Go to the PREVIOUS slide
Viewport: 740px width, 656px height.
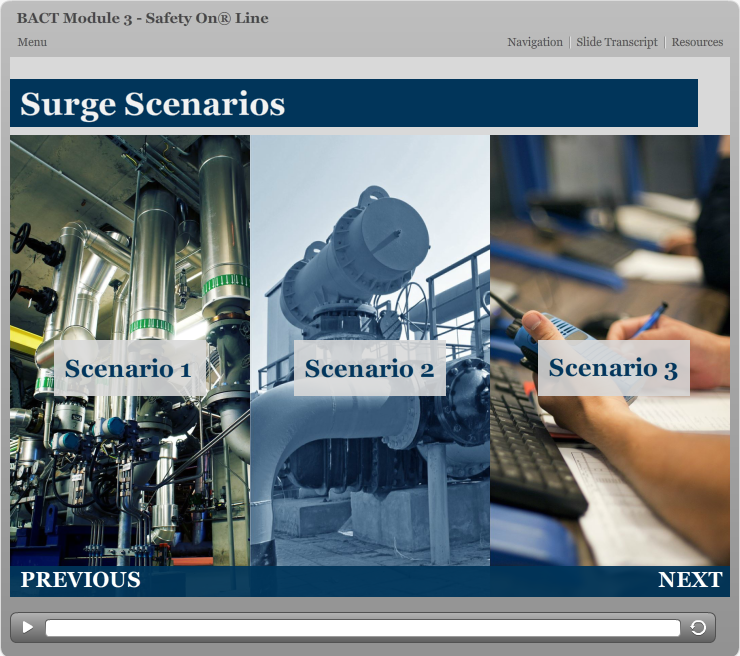click(x=80, y=580)
